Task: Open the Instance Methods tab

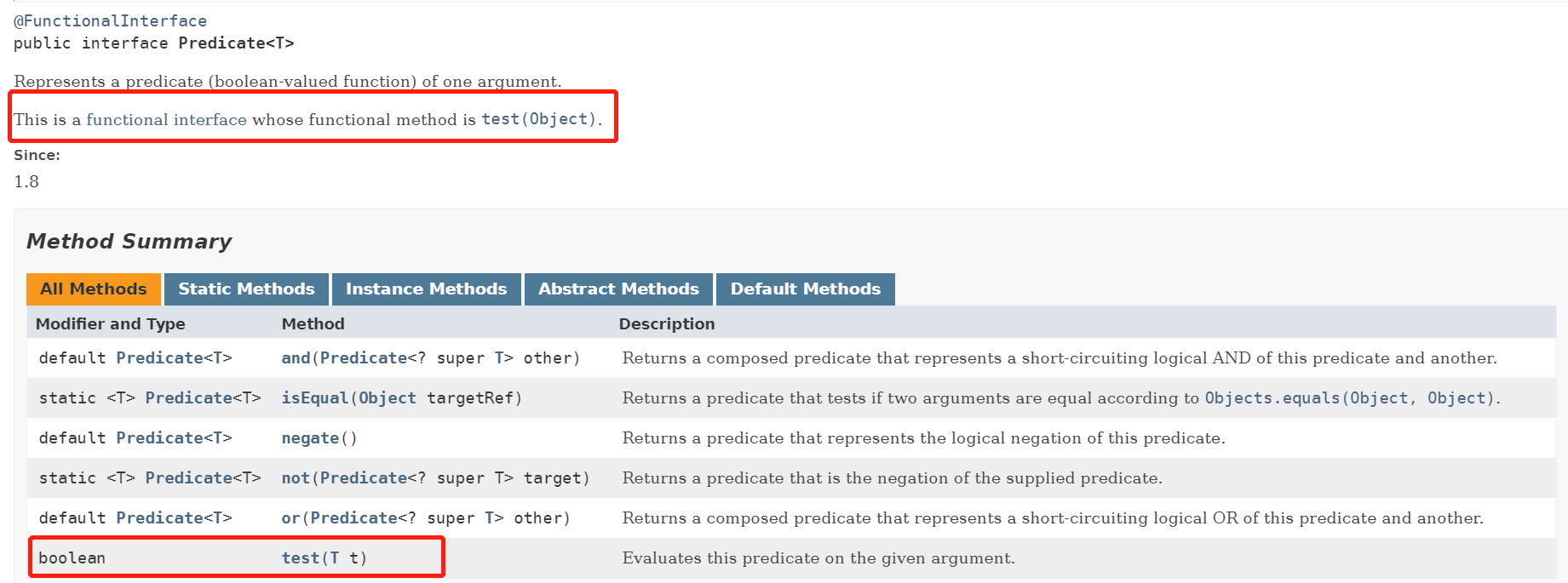Action: pos(426,289)
